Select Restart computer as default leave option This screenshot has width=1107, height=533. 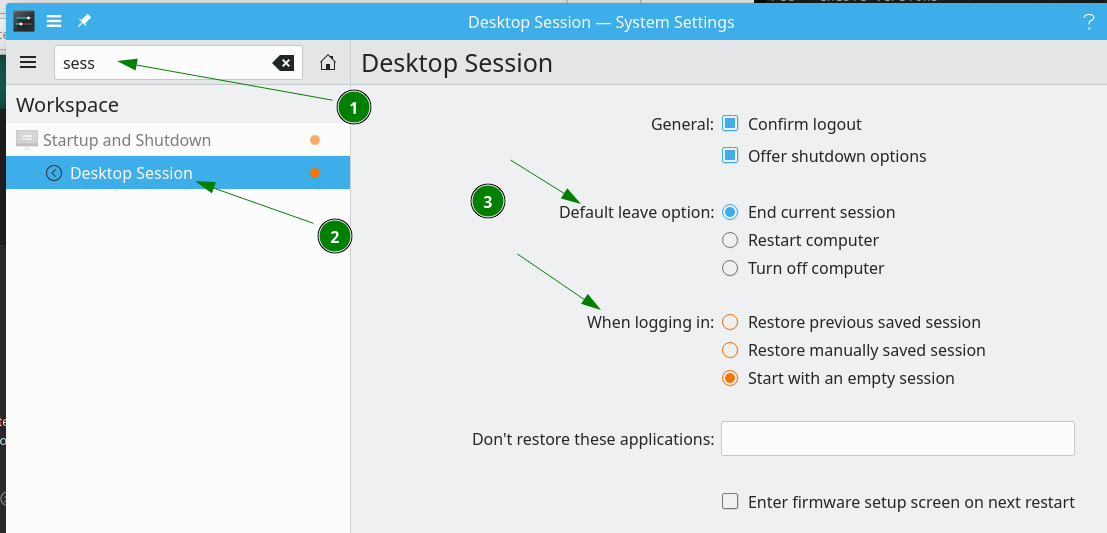[x=730, y=241]
